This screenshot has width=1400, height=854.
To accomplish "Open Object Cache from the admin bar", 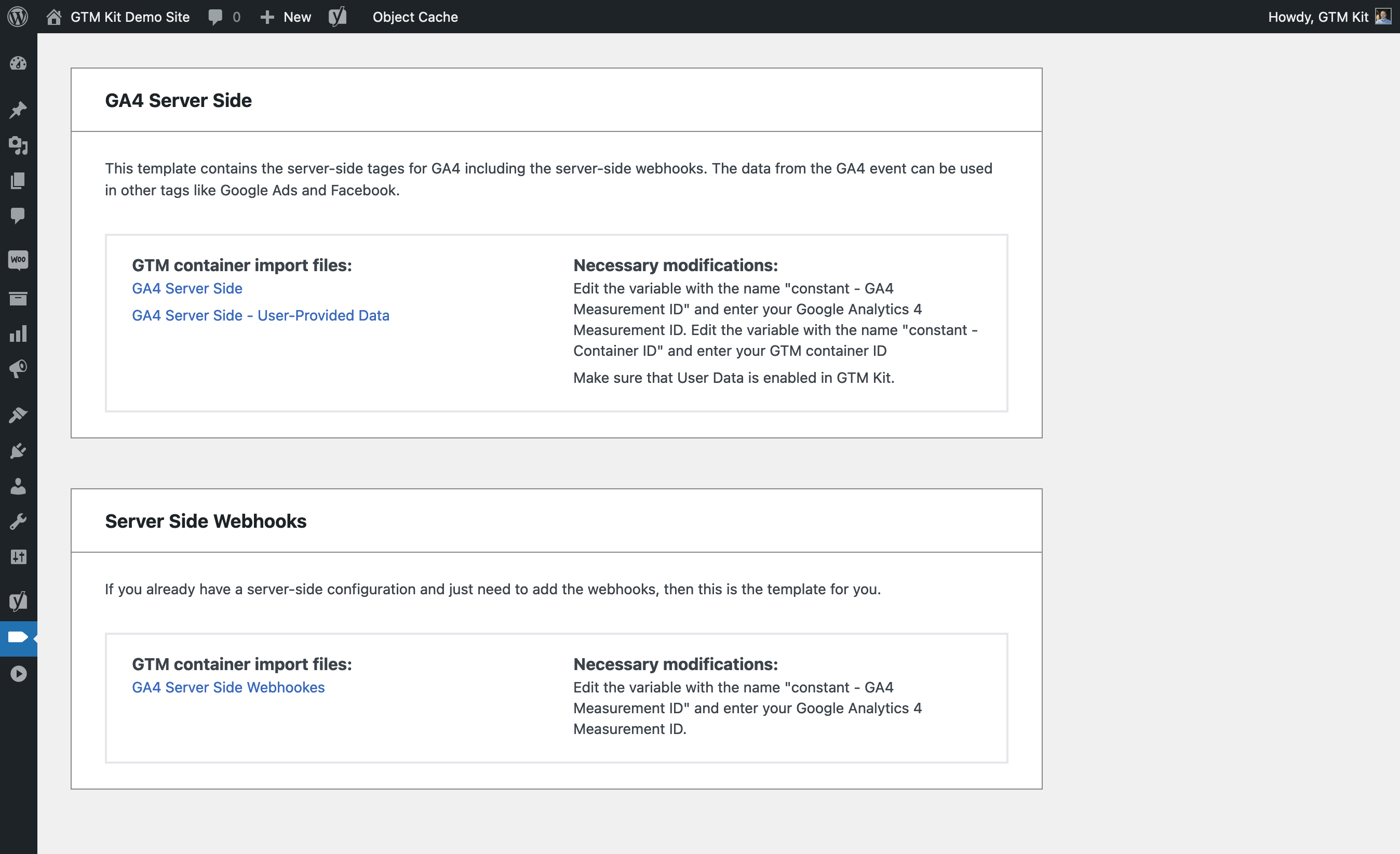I will point(415,17).
